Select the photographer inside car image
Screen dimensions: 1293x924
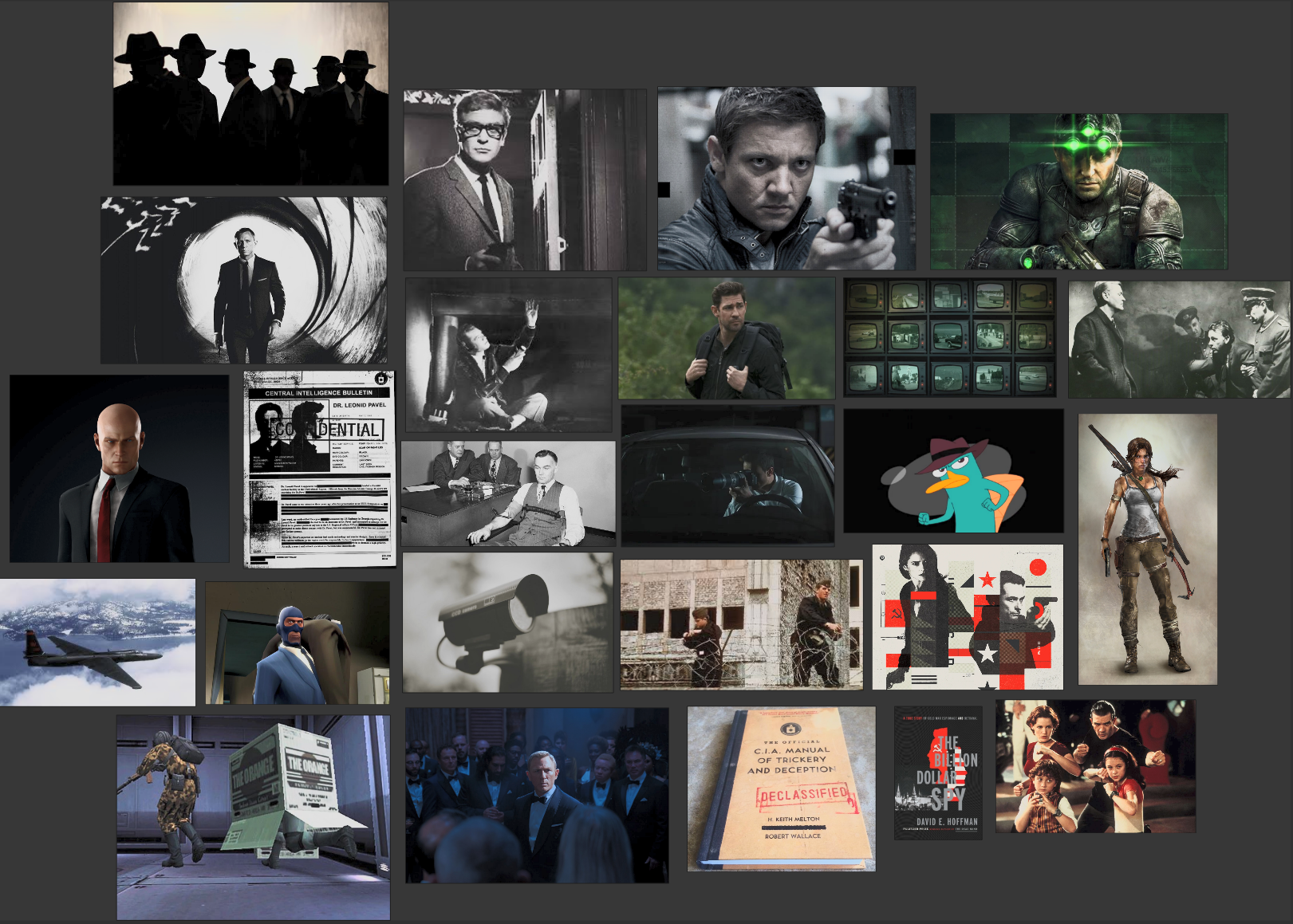coord(728,476)
